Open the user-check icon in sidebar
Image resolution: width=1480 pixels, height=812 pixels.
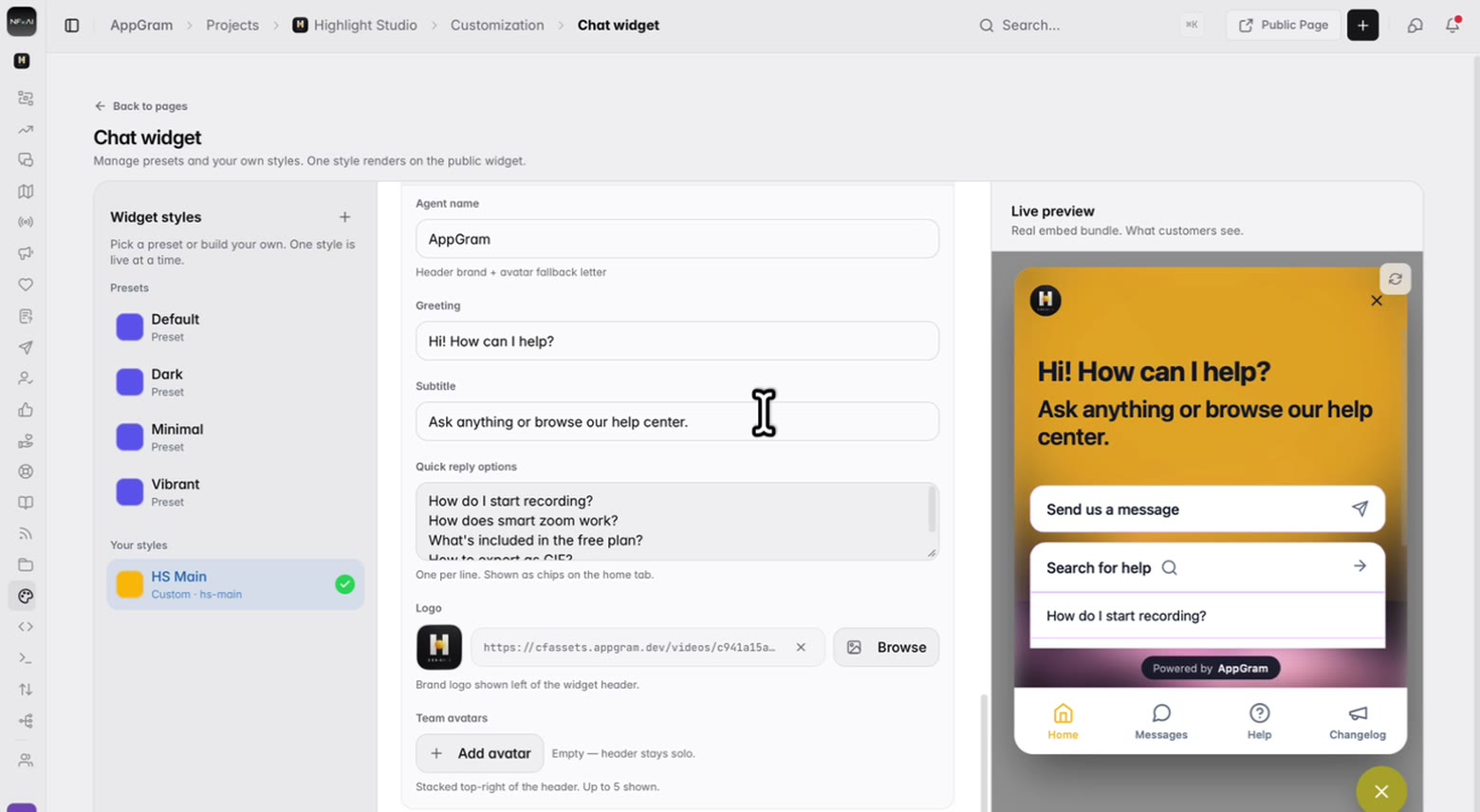point(26,378)
